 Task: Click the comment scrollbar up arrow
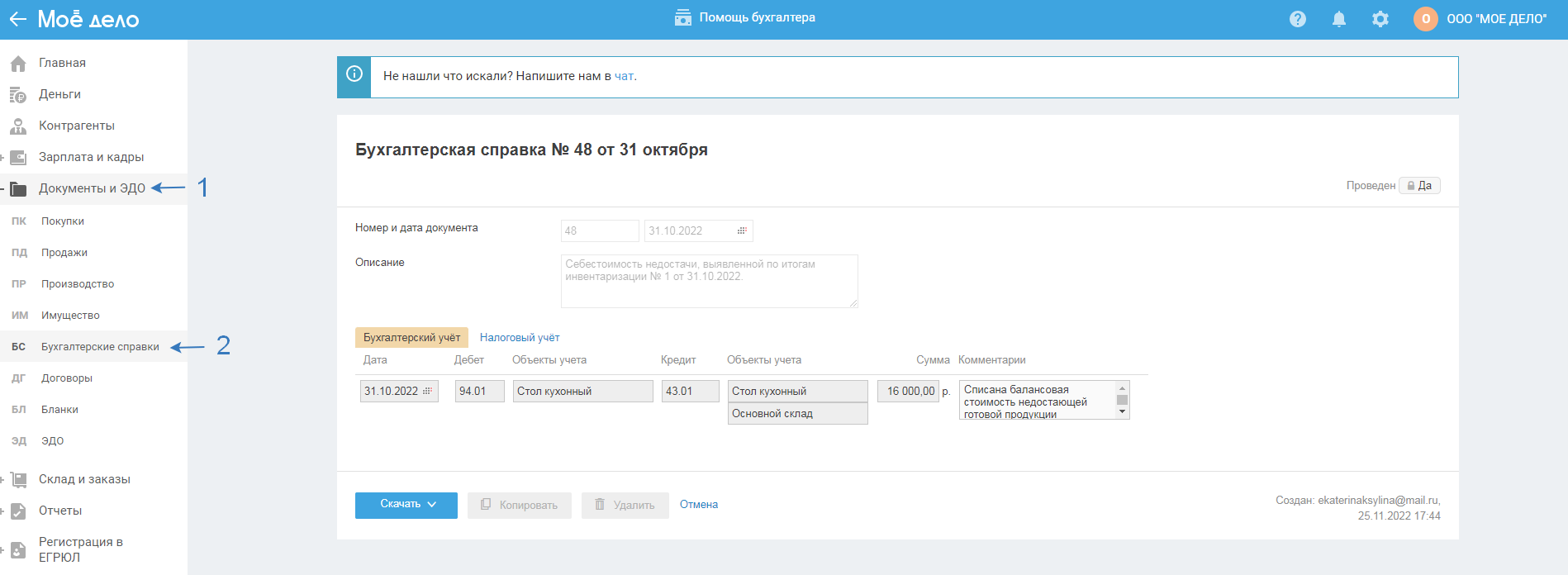point(1122,387)
